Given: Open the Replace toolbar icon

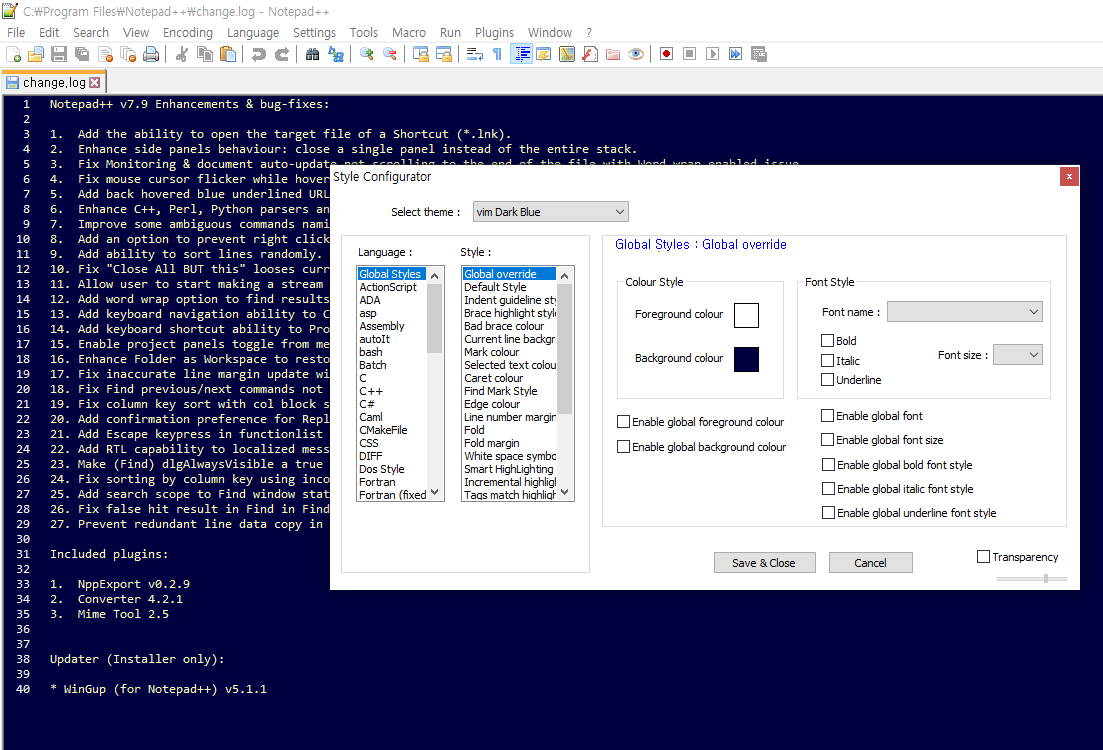Looking at the screenshot, I should tap(336, 54).
